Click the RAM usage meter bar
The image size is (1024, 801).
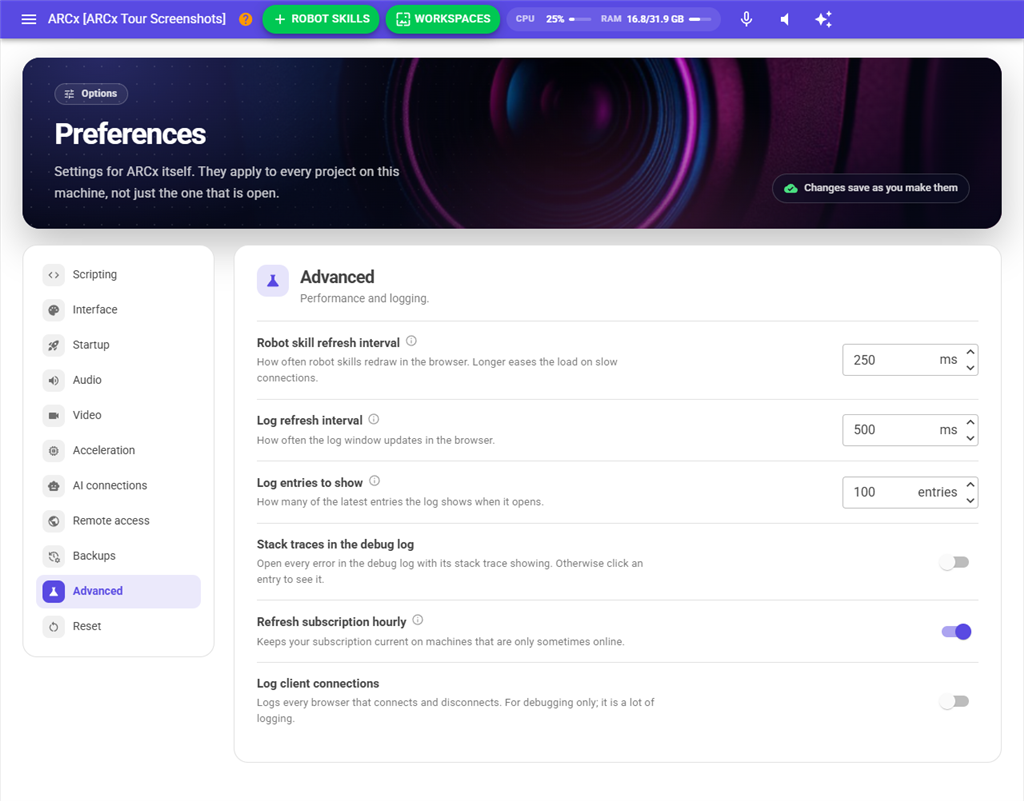(x=699, y=20)
